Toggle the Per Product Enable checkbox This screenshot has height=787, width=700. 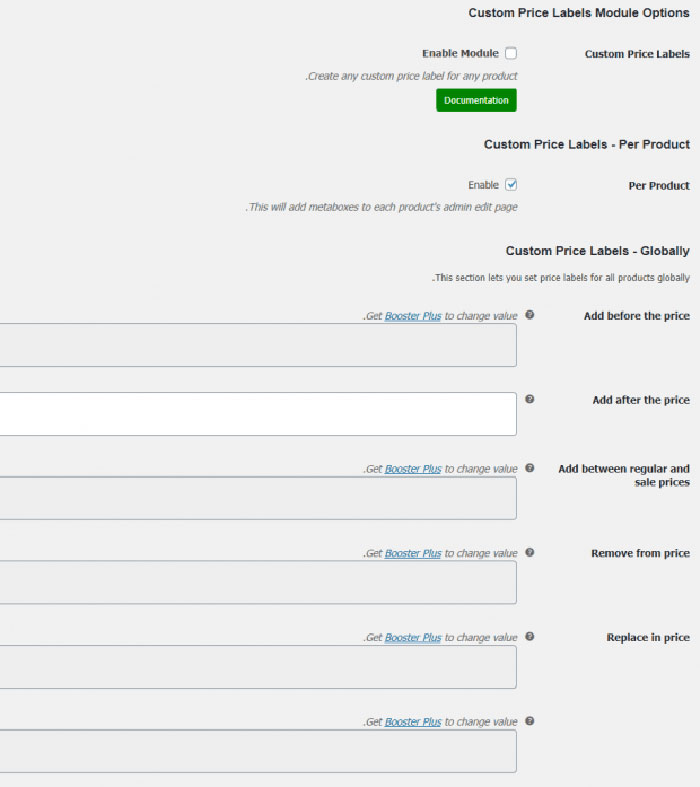pyautogui.click(x=511, y=185)
